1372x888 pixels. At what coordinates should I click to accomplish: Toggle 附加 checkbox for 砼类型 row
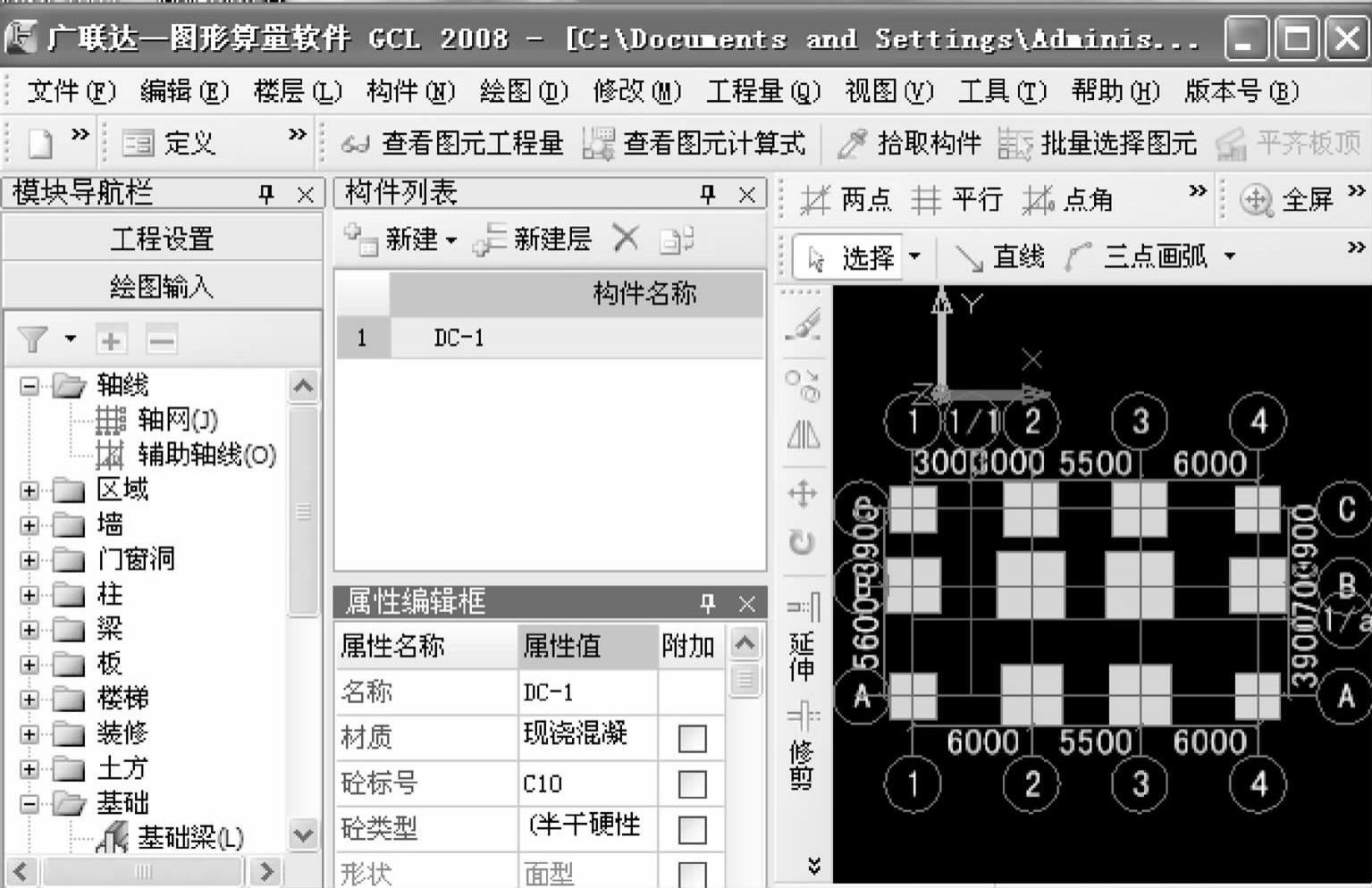coord(693,830)
